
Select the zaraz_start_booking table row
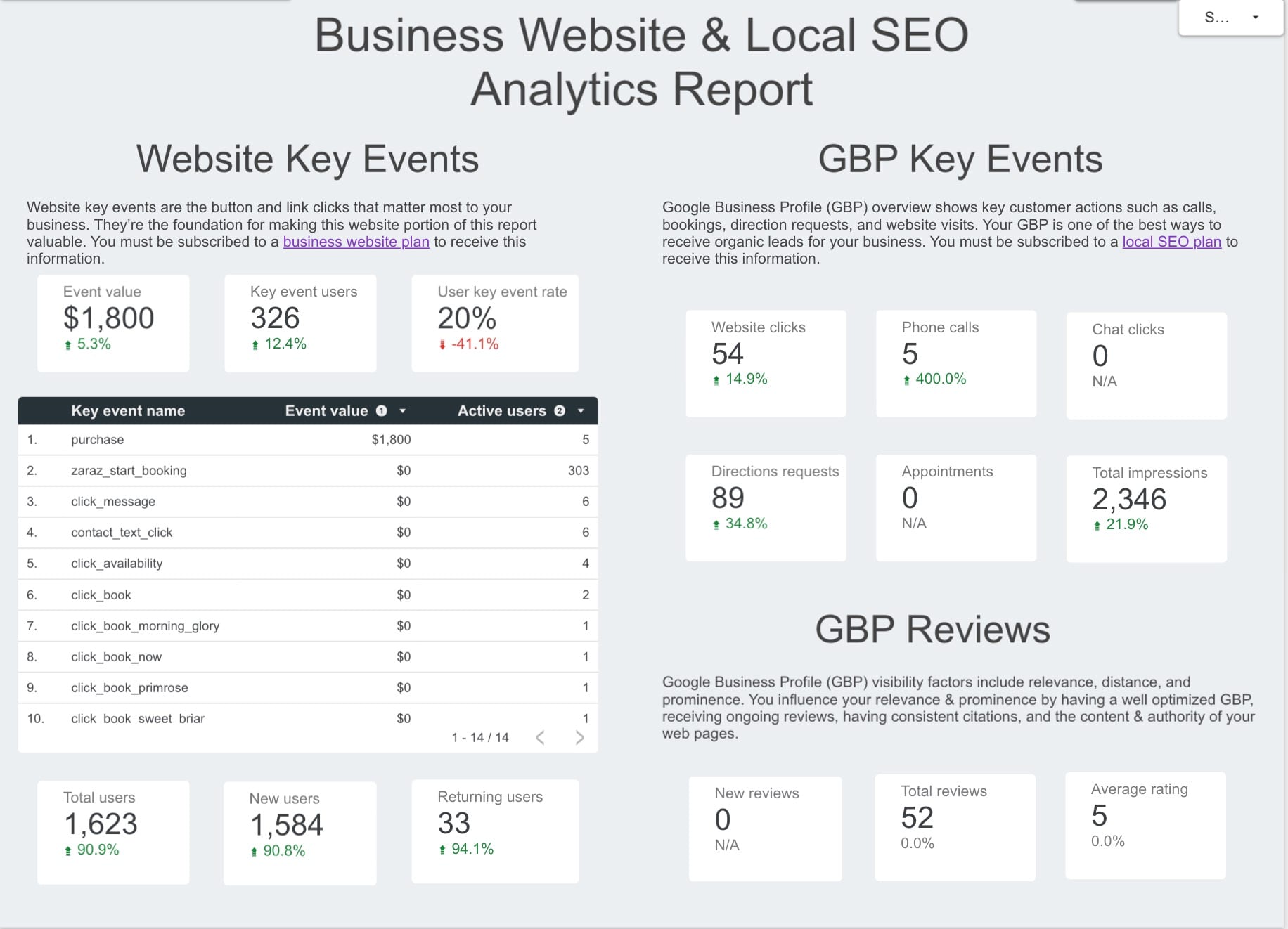pos(307,470)
